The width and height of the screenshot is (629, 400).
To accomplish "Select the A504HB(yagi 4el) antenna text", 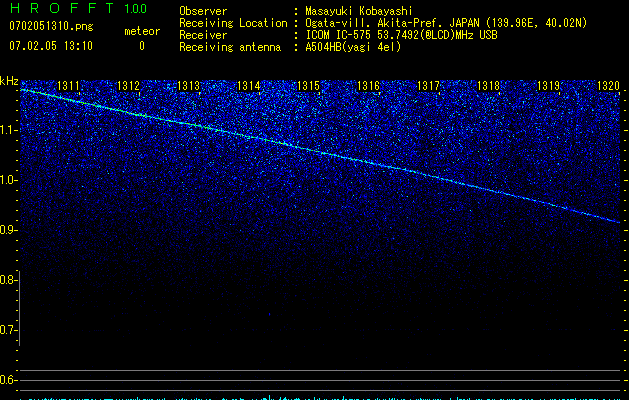I will 353,47.
